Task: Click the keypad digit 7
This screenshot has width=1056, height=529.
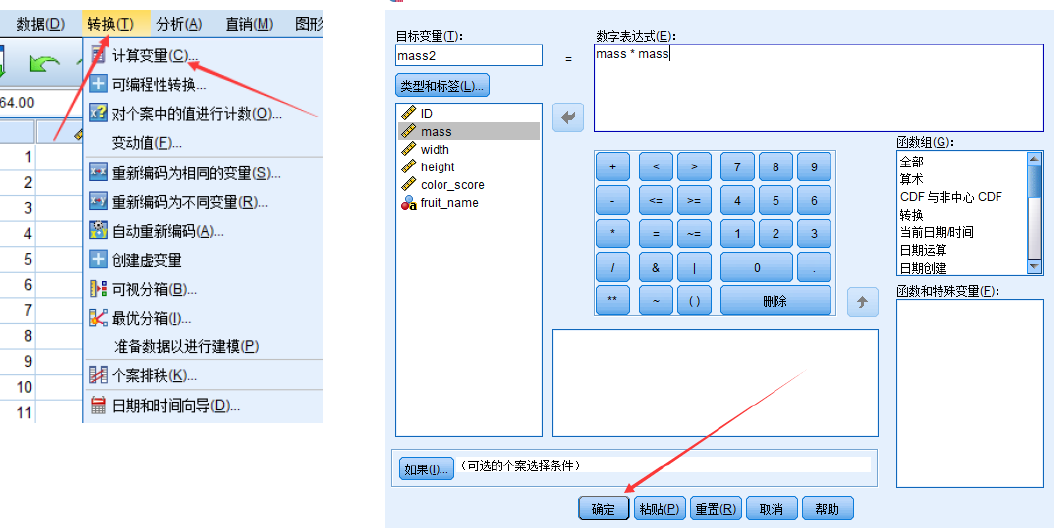Action: [x=737, y=166]
